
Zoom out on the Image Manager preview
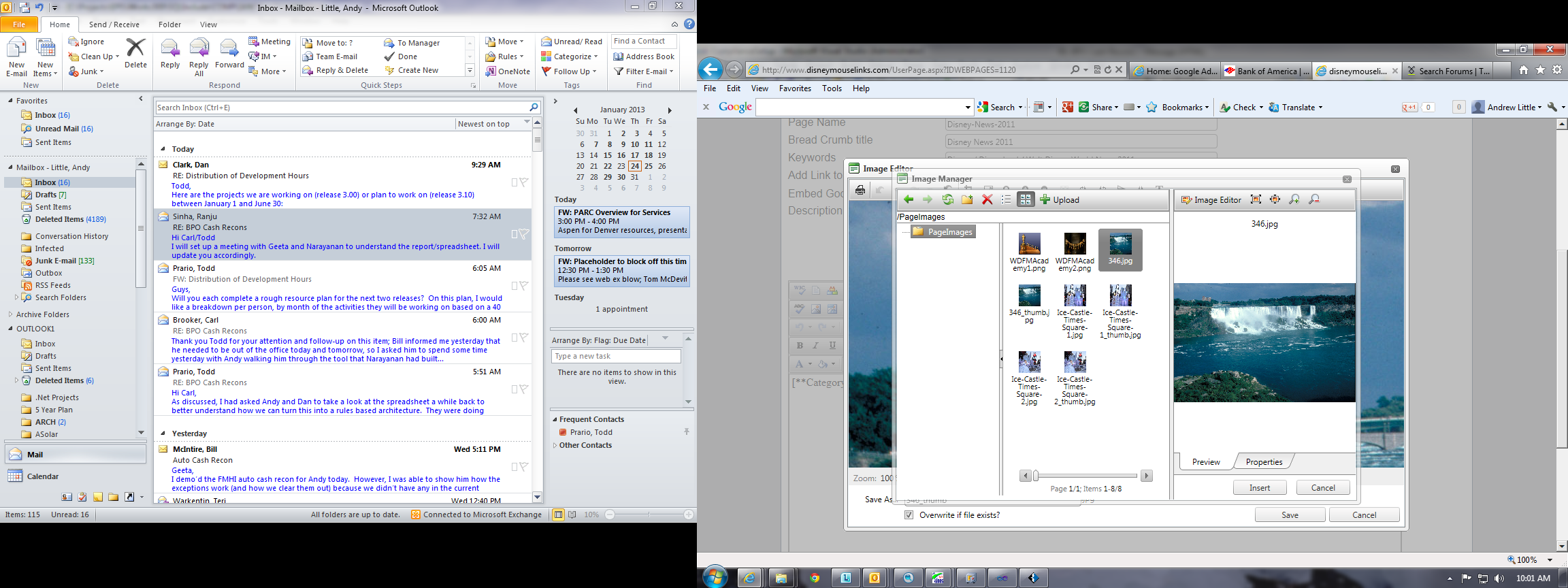[1314, 199]
